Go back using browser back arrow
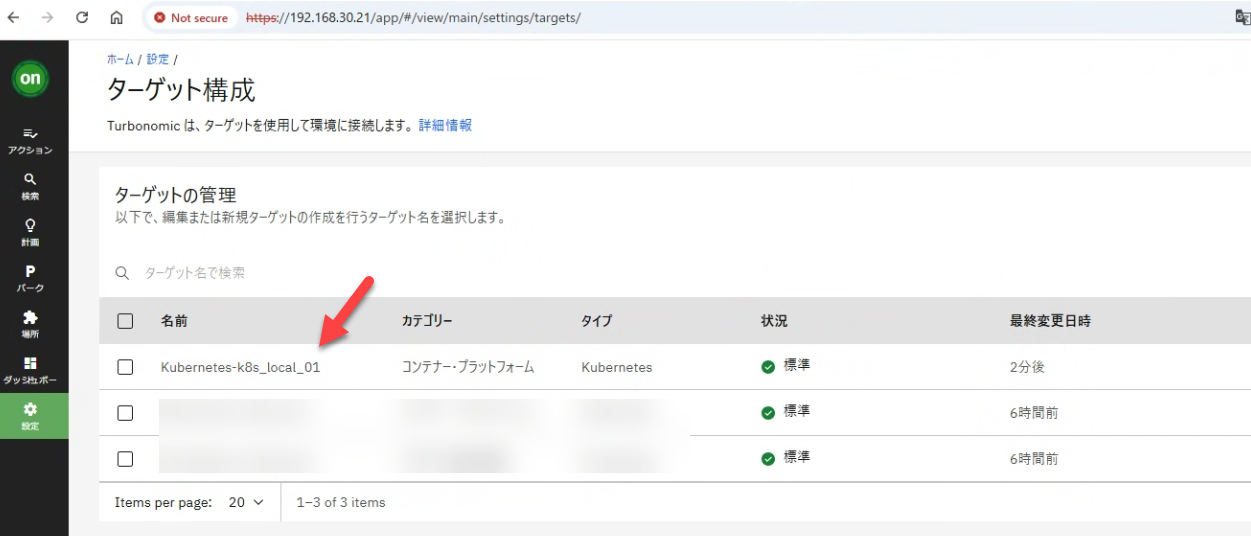 coord(13,18)
